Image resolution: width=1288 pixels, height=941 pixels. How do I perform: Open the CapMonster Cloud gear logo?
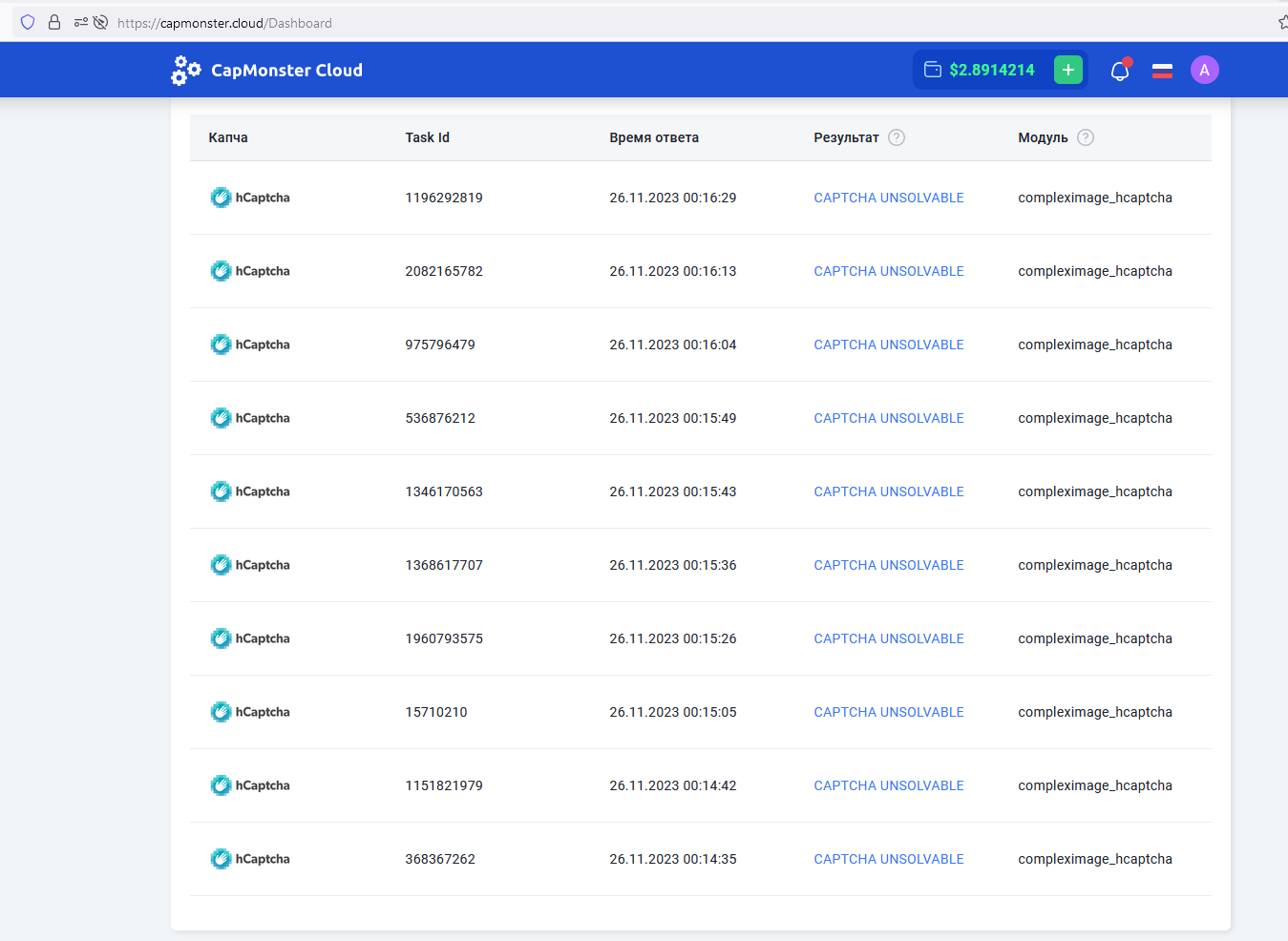coord(186,70)
